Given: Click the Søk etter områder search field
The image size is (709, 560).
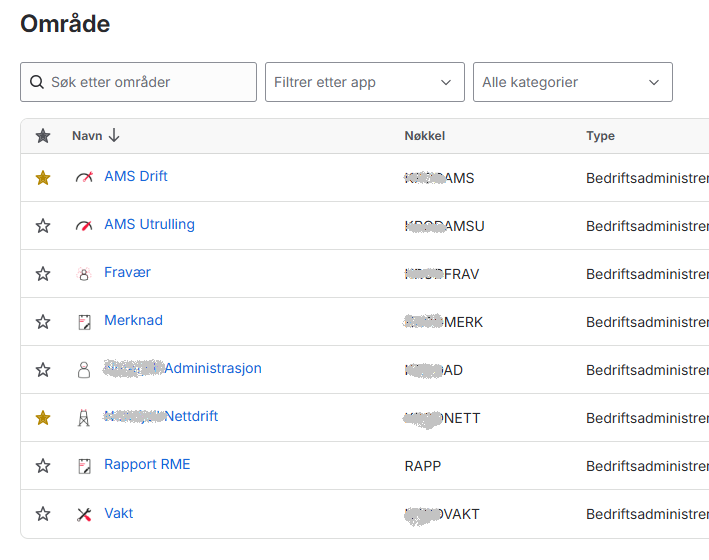Looking at the screenshot, I should click(x=148, y=82).
